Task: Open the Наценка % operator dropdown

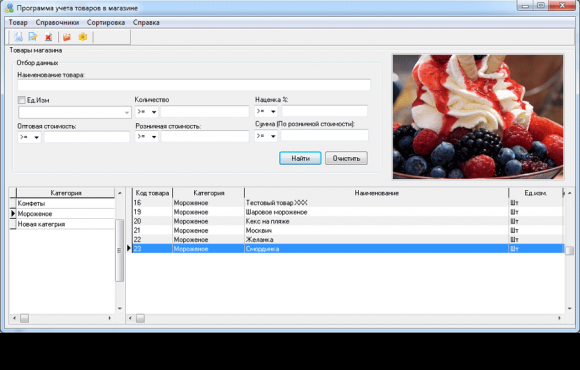Action: coord(266,111)
